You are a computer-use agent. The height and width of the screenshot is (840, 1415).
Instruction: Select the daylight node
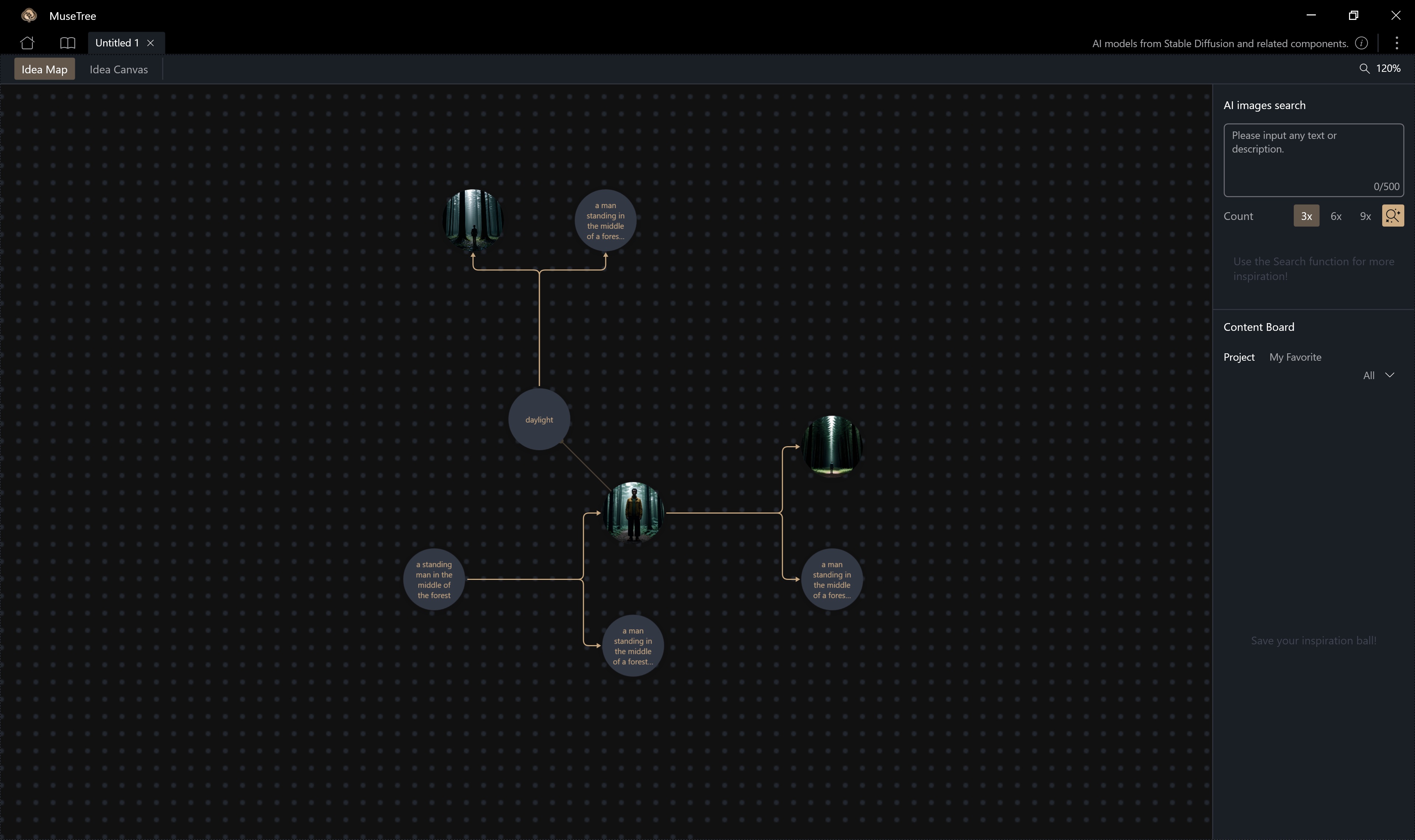pos(539,419)
